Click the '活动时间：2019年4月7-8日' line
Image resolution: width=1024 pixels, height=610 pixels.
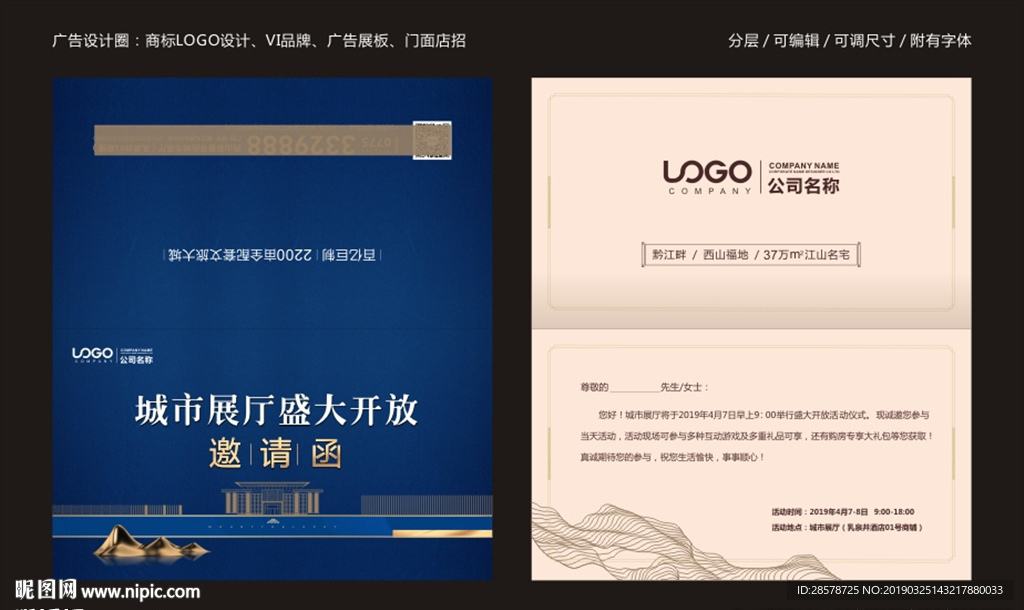842,511
